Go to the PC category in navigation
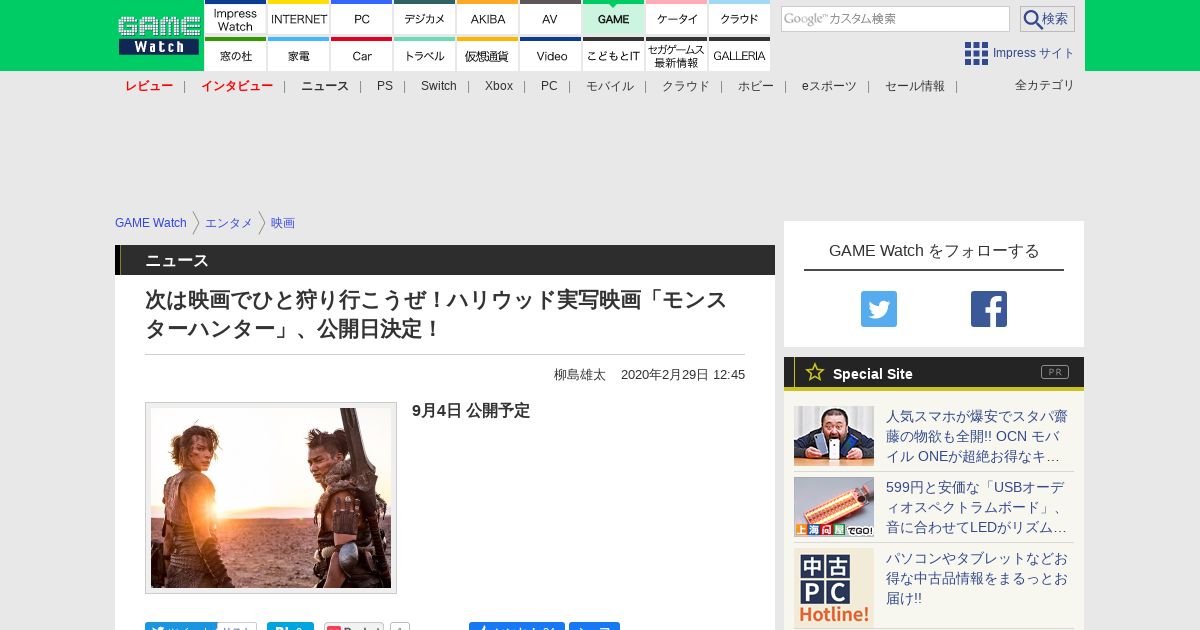Screen dimensions: 1200x630 click(549, 86)
